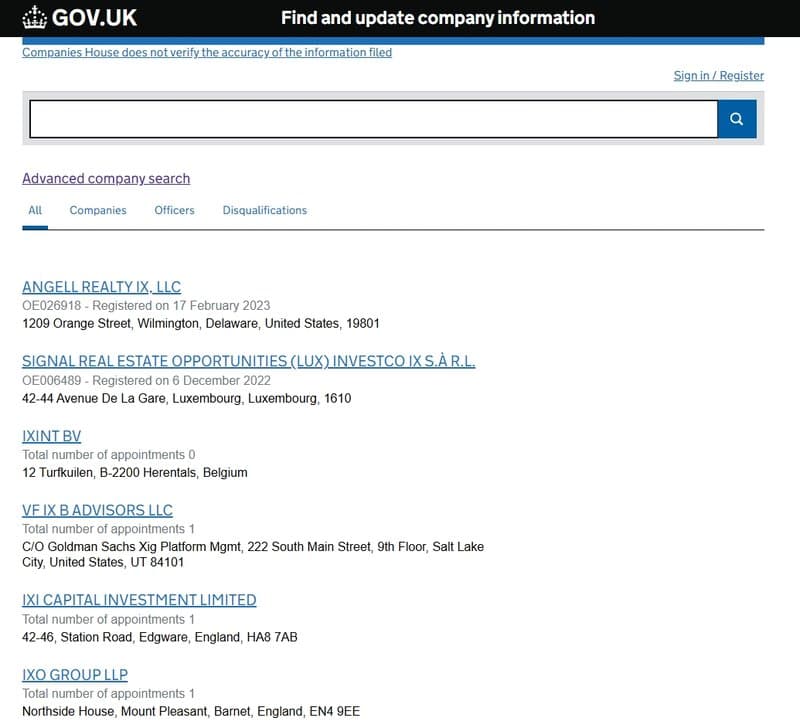Click the 'Find and update company information' header title
The width and height of the screenshot is (800, 728).
438,18
